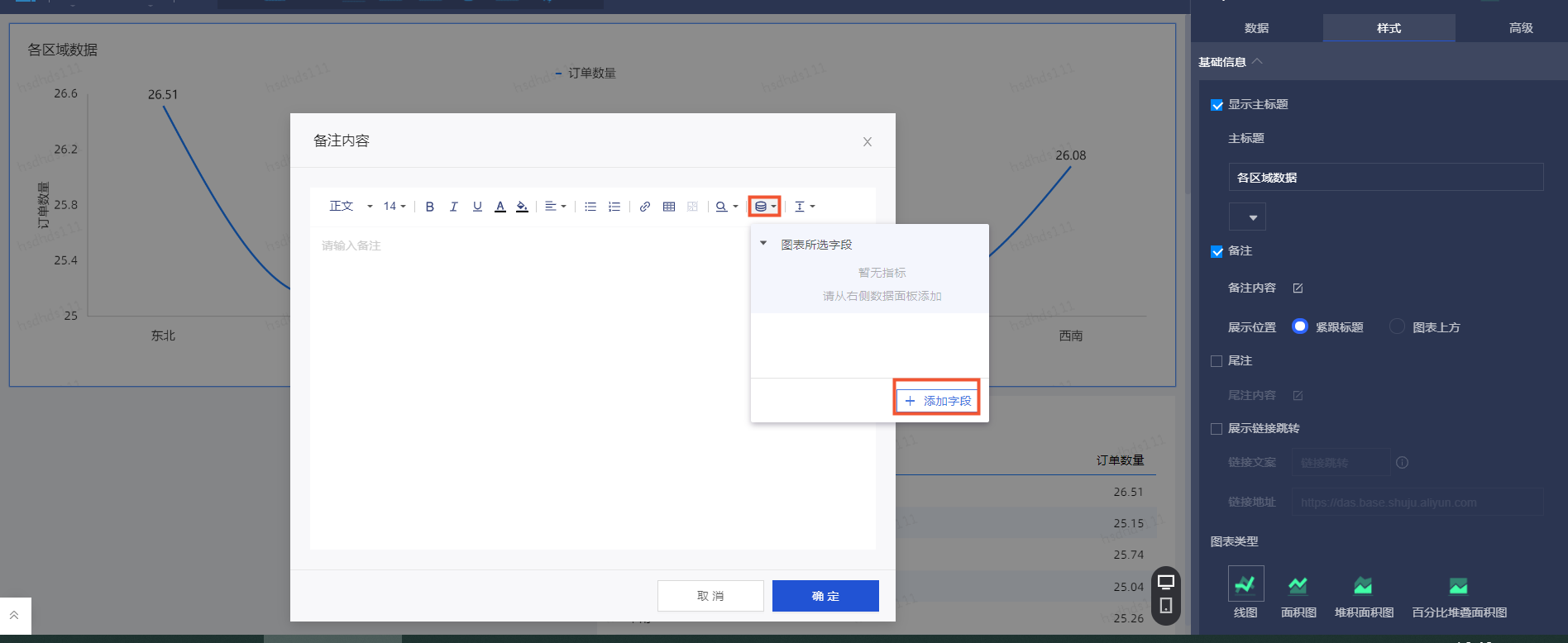Click the underline formatting icon
The image size is (1568, 643).
pos(477,207)
